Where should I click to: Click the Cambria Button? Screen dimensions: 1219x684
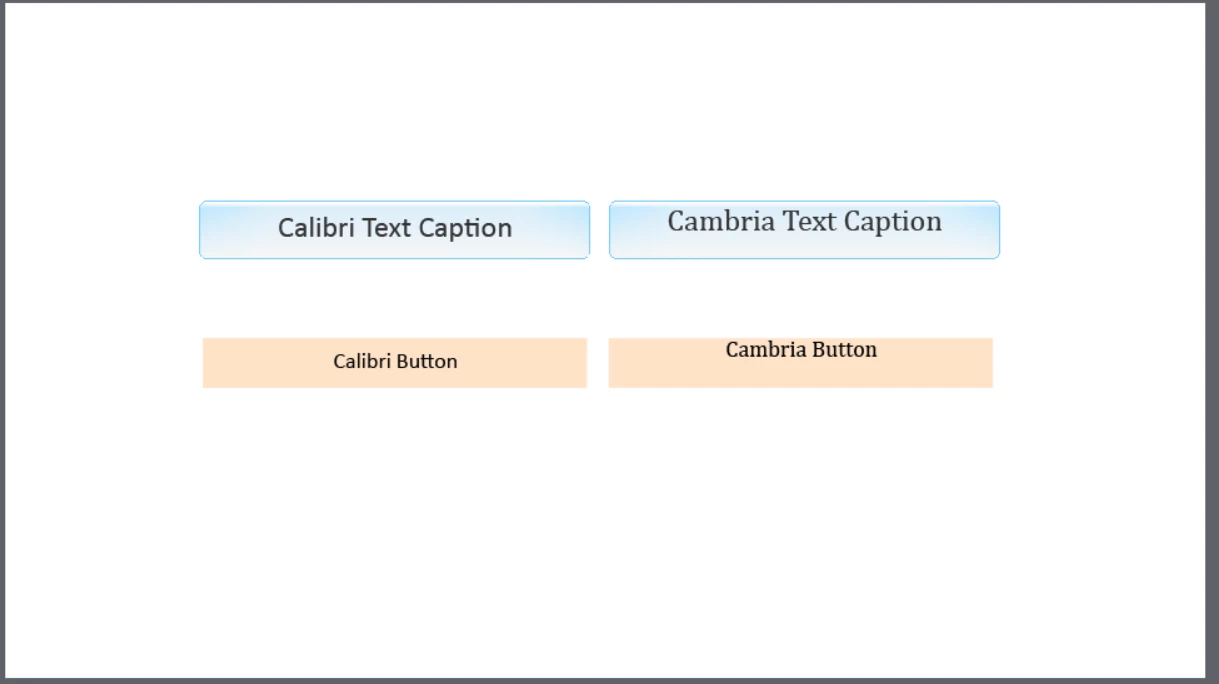[800, 362]
